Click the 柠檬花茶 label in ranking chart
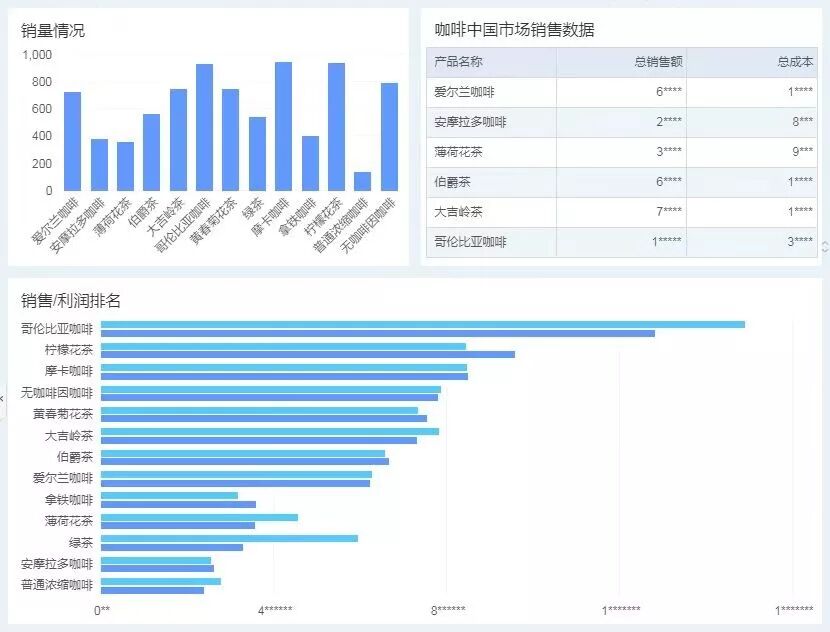 point(69,350)
